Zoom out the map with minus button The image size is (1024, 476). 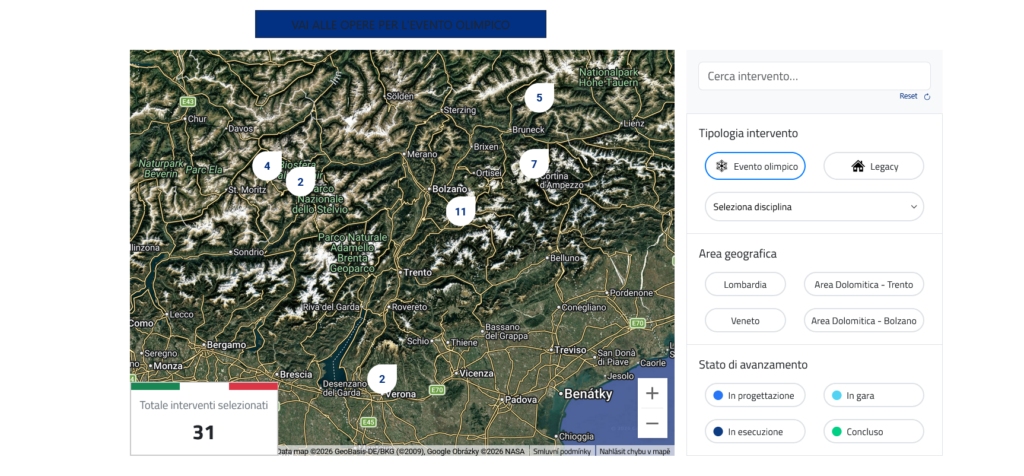[652, 424]
